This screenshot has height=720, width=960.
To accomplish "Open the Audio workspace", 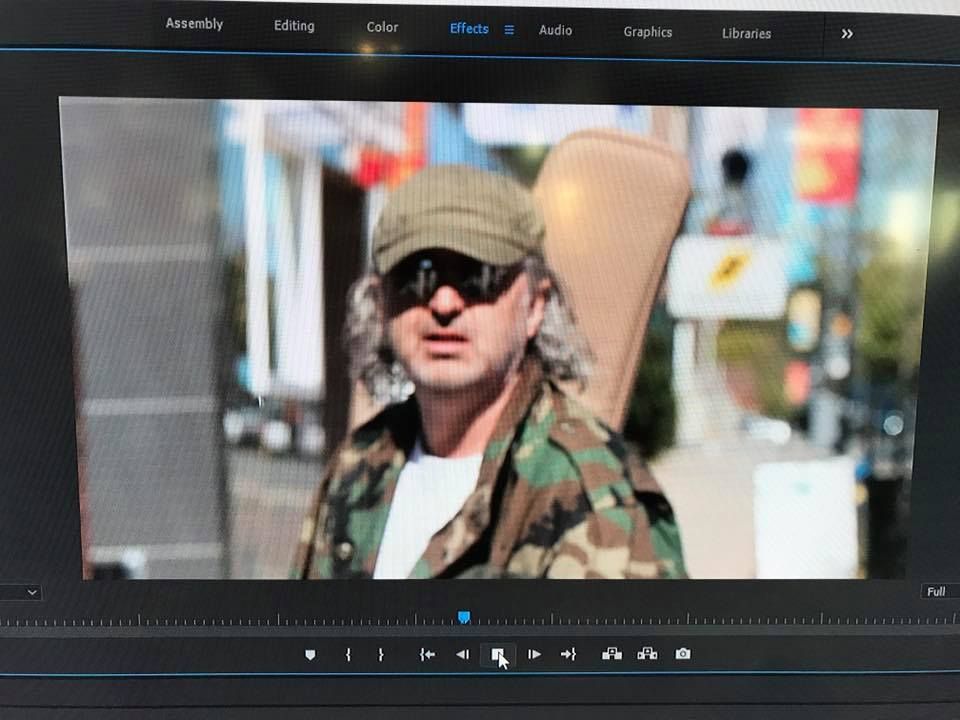I will pos(555,30).
